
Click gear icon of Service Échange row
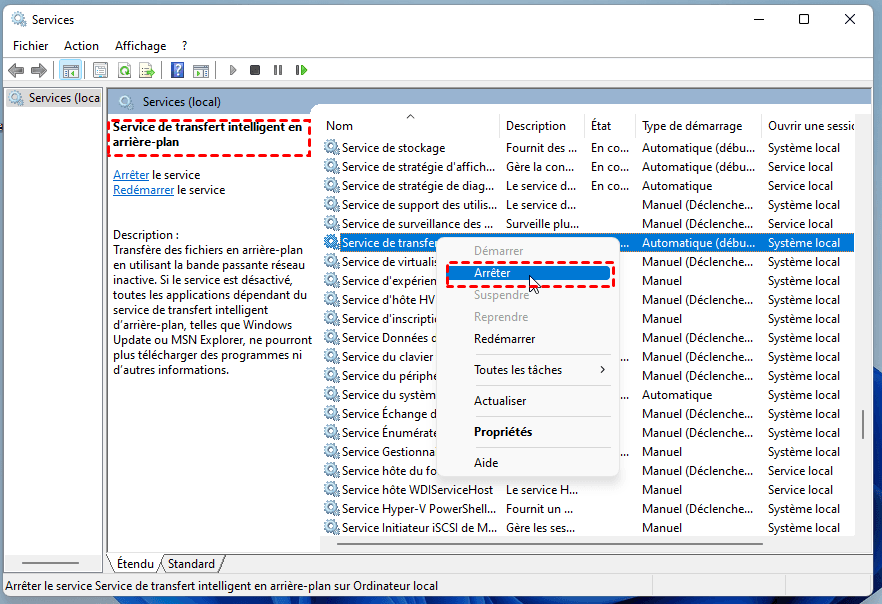332,413
